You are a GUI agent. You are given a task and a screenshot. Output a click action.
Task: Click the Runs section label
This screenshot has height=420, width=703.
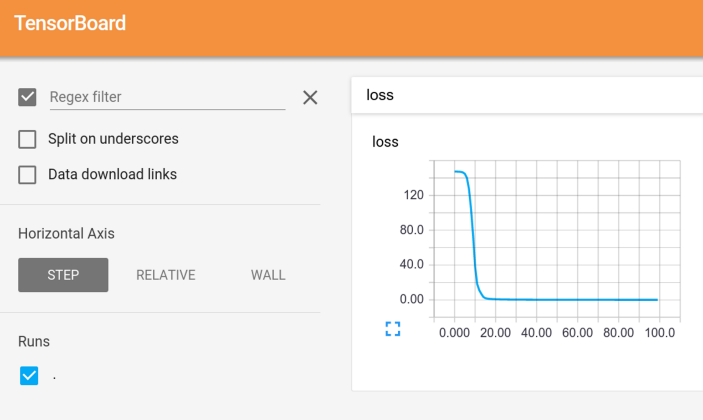coord(34,342)
